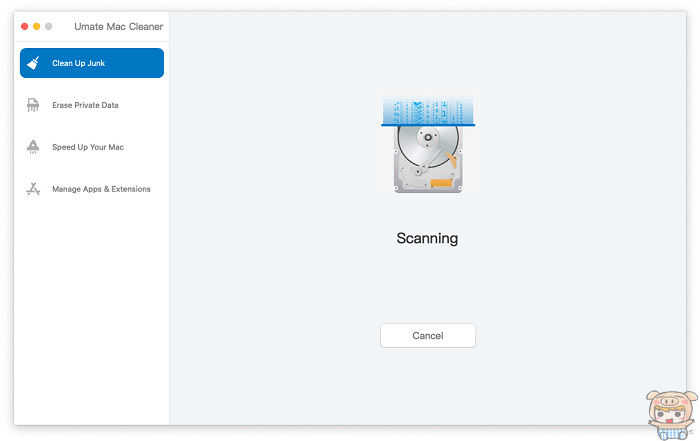
Task: Minimize the window with the yellow button
Action: click(37, 26)
